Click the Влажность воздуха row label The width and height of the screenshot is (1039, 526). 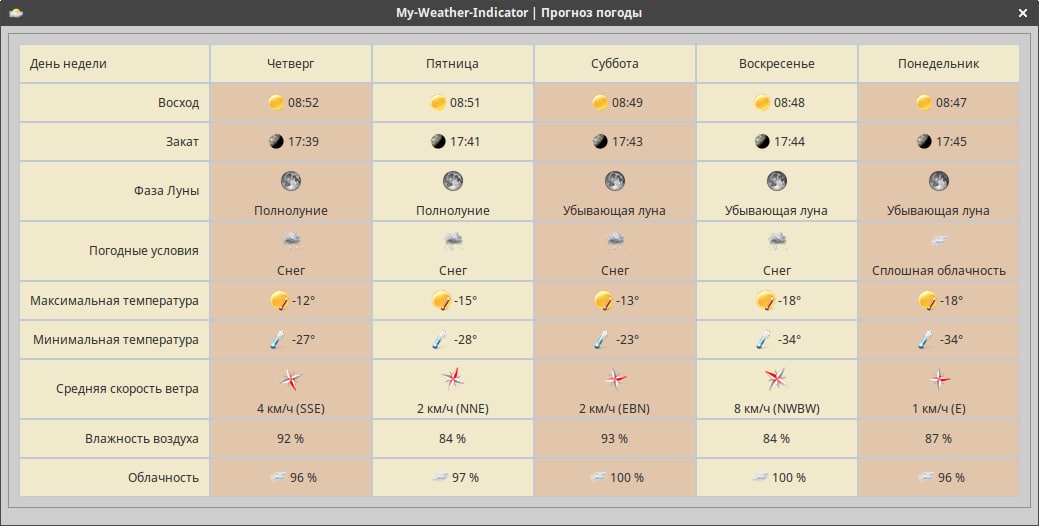click(142, 439)
